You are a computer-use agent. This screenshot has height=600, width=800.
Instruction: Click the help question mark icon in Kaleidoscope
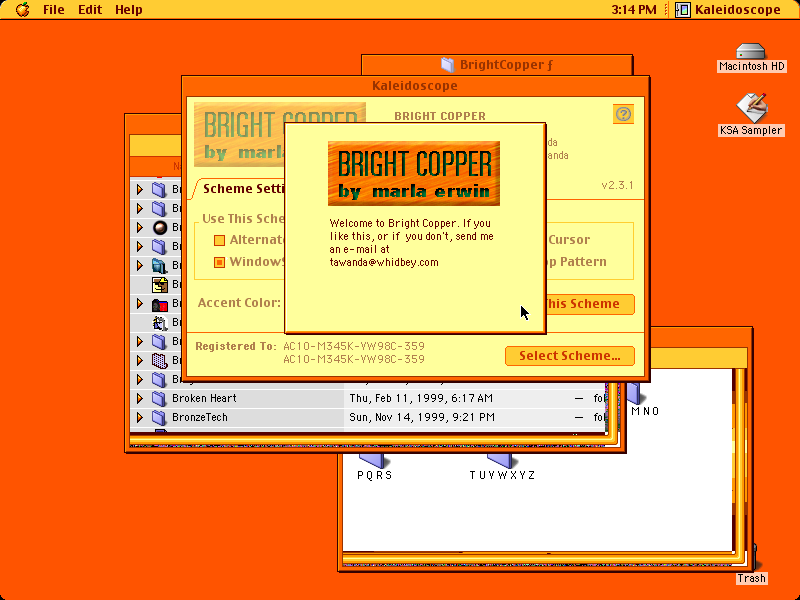623,114
